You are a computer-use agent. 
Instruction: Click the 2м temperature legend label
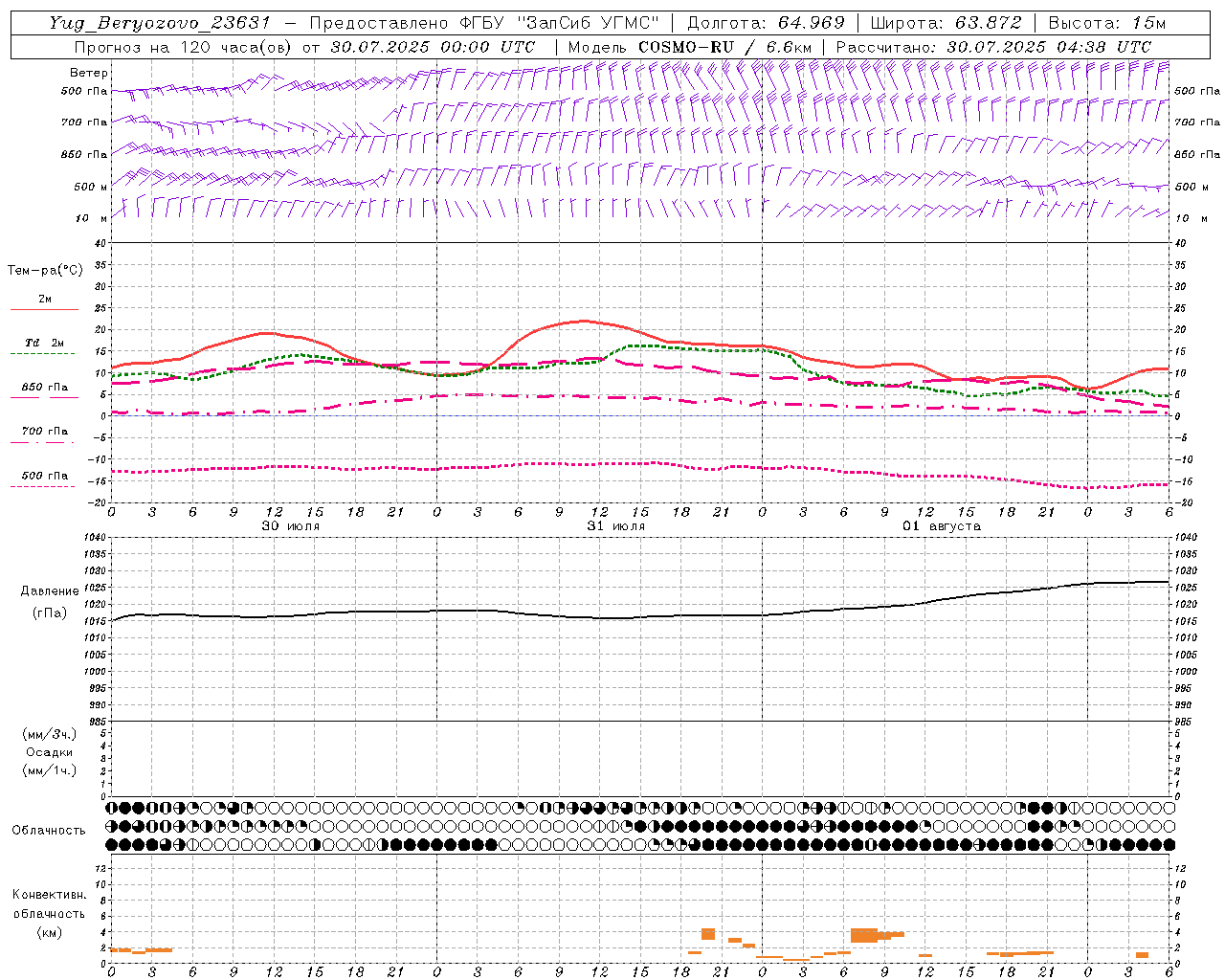click(x=45, y=299)
